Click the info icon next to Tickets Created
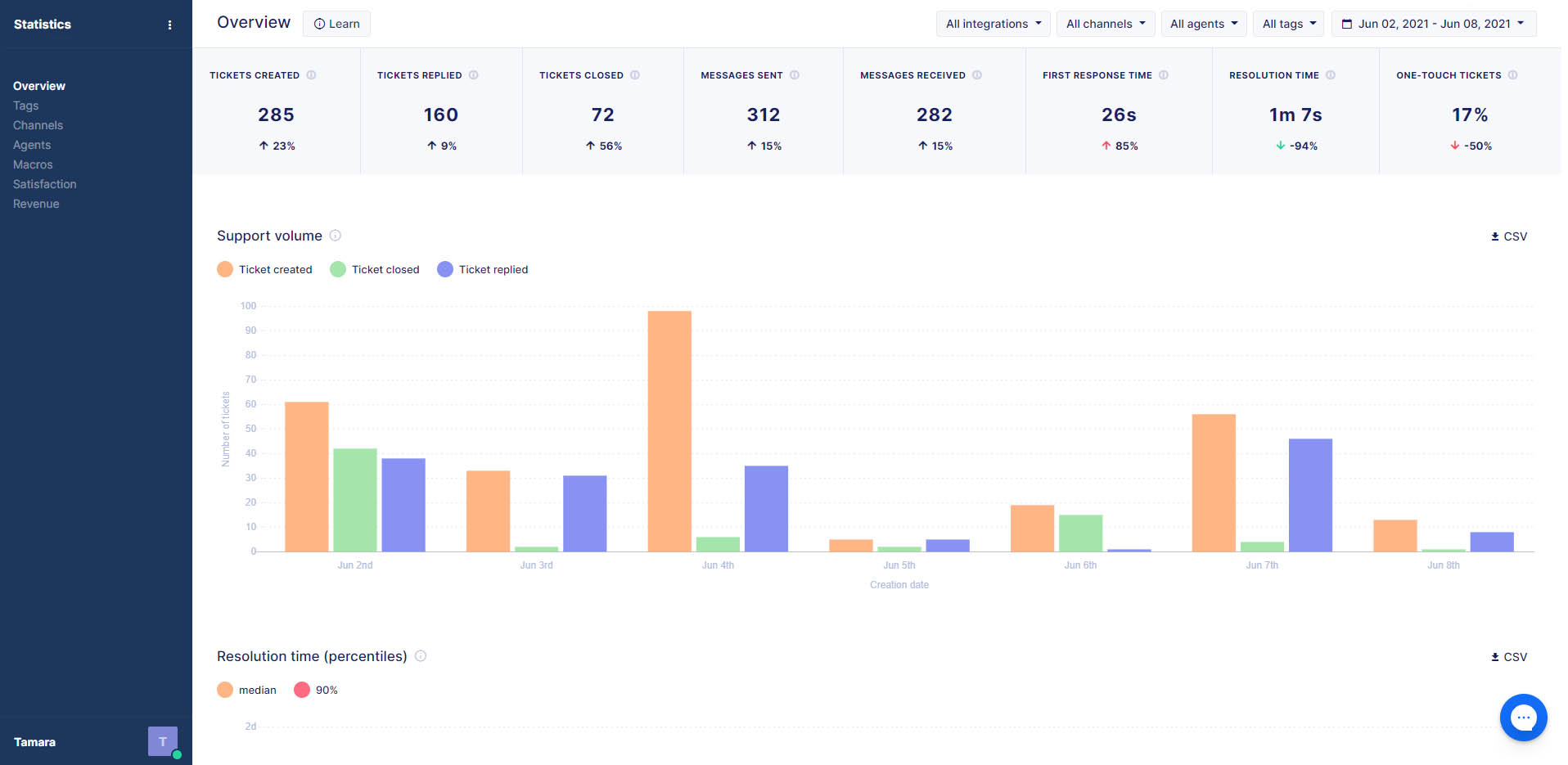This screenshot has width=1568, height=765. pyautogui.click(x=311, y=75)
